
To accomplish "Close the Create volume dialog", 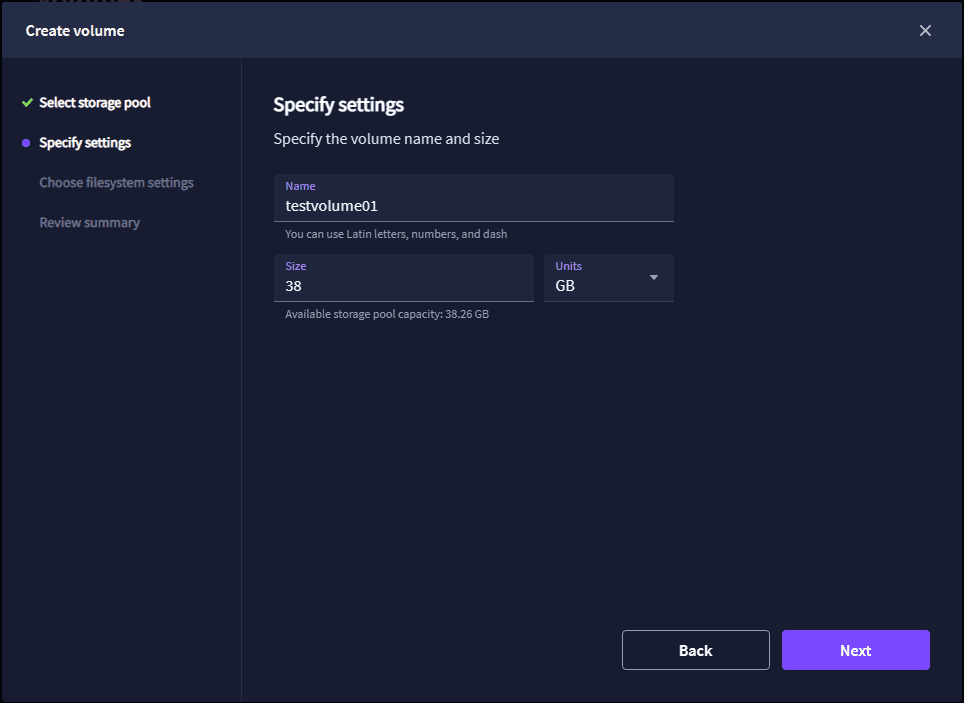I will [925, 30].
